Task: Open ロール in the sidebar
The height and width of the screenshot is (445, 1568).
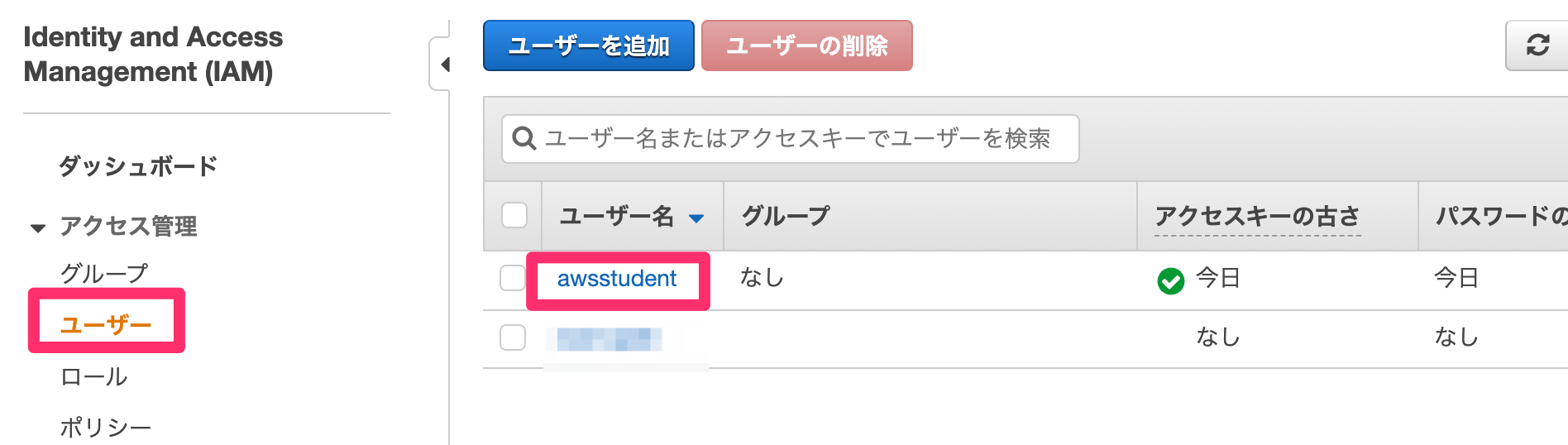Action: (x=93, y=376)
